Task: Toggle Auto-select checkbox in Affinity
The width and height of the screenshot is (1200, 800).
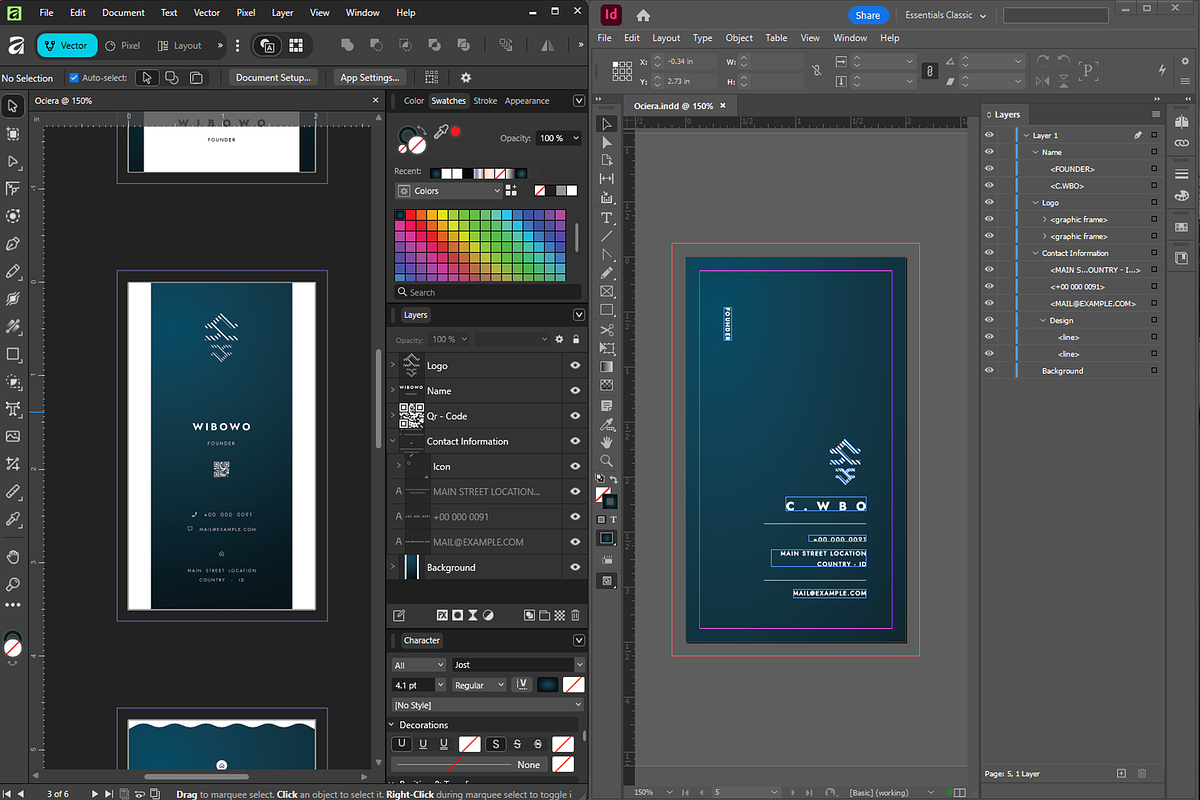Action: pos(74,77)
